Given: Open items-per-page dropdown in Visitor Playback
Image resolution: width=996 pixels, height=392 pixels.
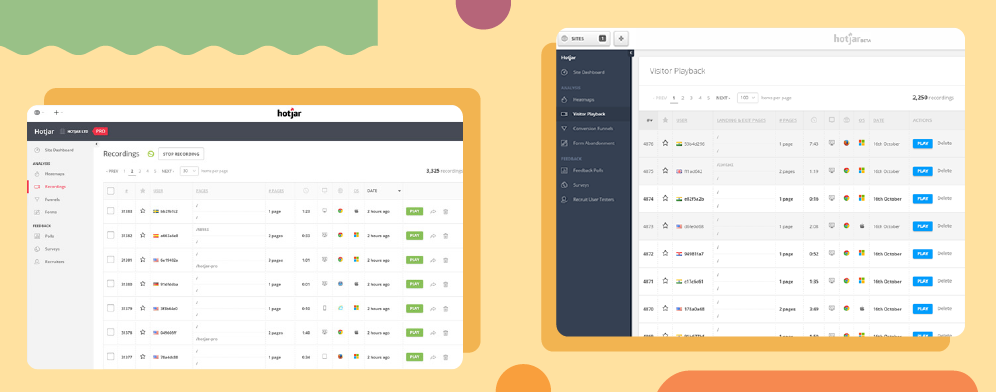Looking at the screenshot, I should click(x=747, y=98).
